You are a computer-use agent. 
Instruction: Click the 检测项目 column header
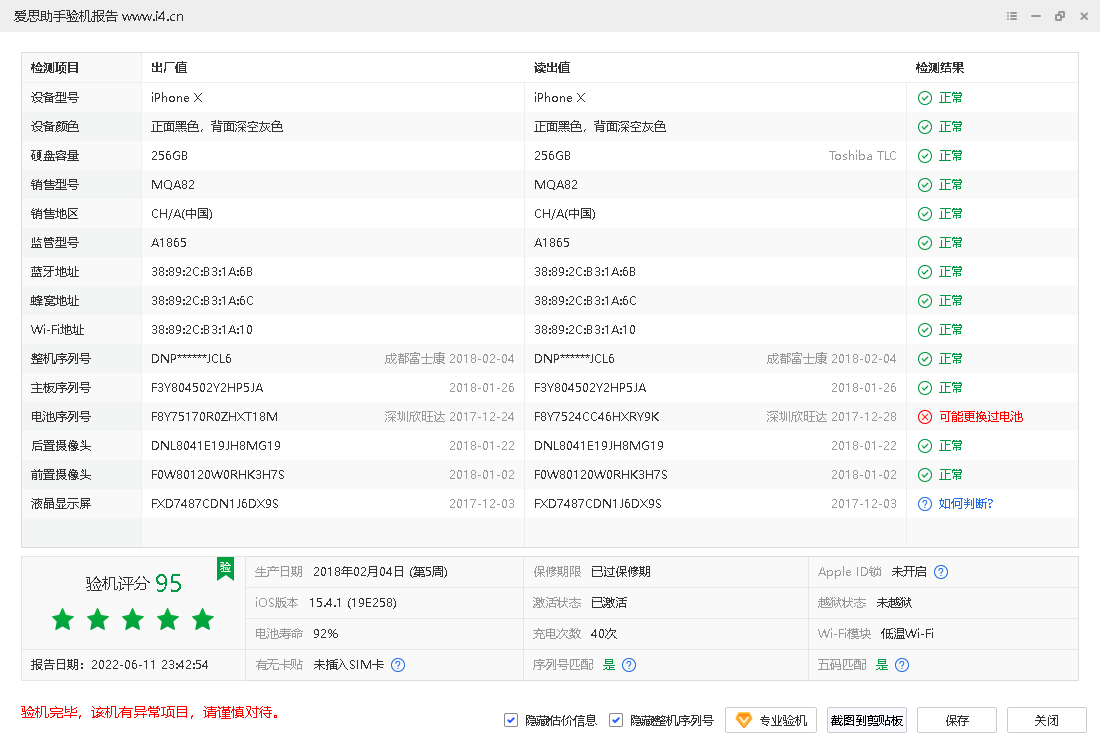(55, 68)
